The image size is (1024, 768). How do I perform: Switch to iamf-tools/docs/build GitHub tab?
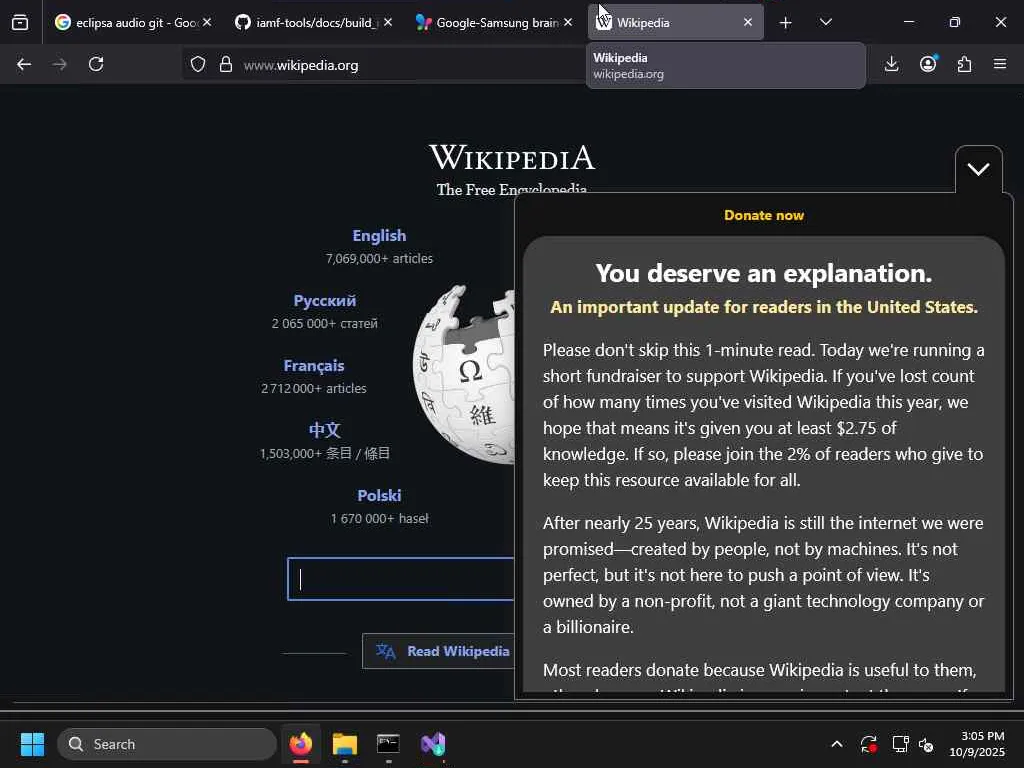coord(313,22)
